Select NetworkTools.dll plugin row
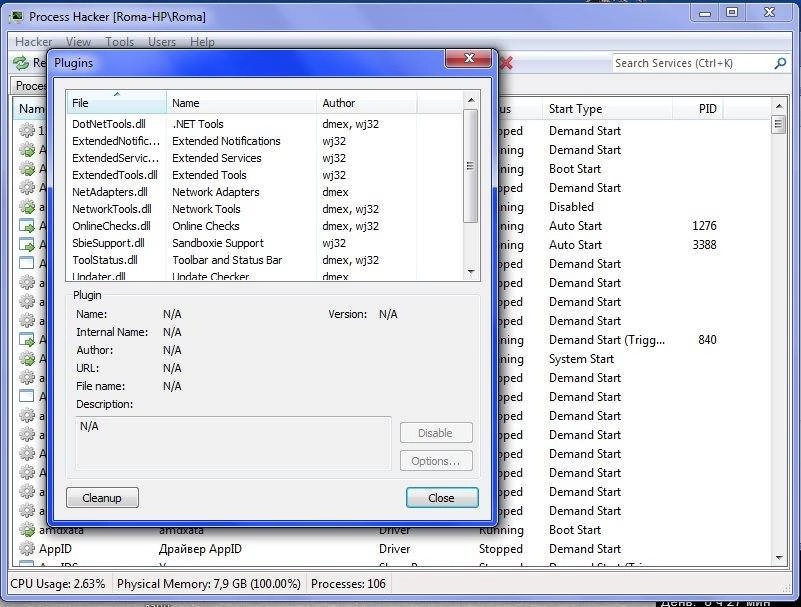 pos(265,209)
